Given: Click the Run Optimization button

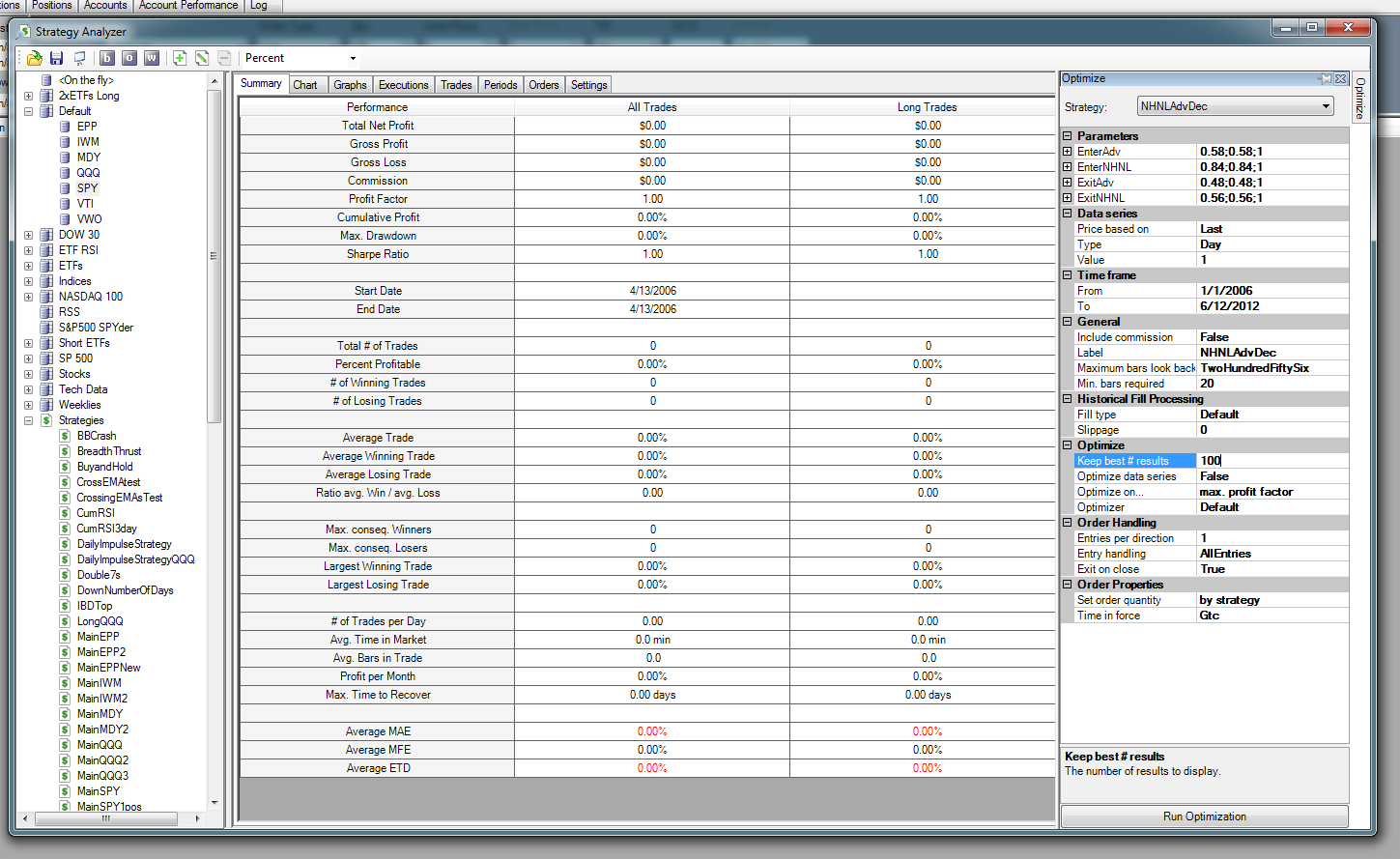Looking at the screenshot, I should [1204, 816].
